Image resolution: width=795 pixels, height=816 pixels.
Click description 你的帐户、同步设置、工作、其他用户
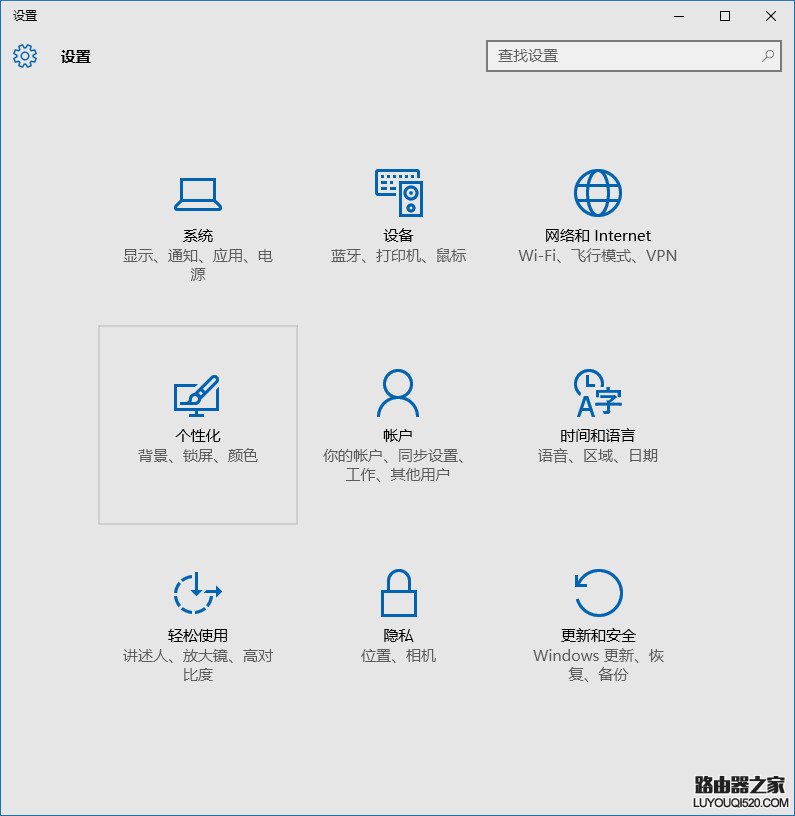[394, 465]
